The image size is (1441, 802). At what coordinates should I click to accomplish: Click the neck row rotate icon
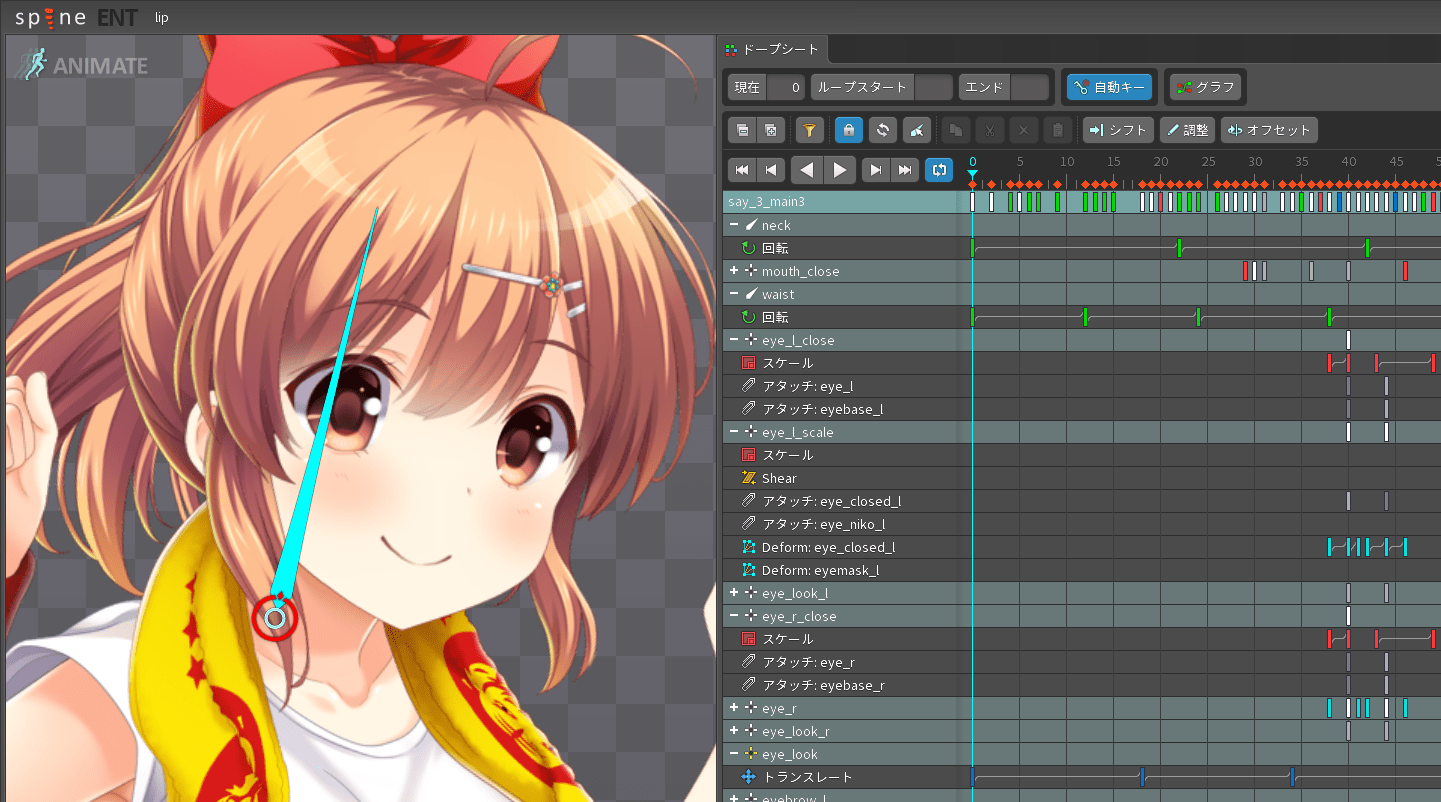748,248
